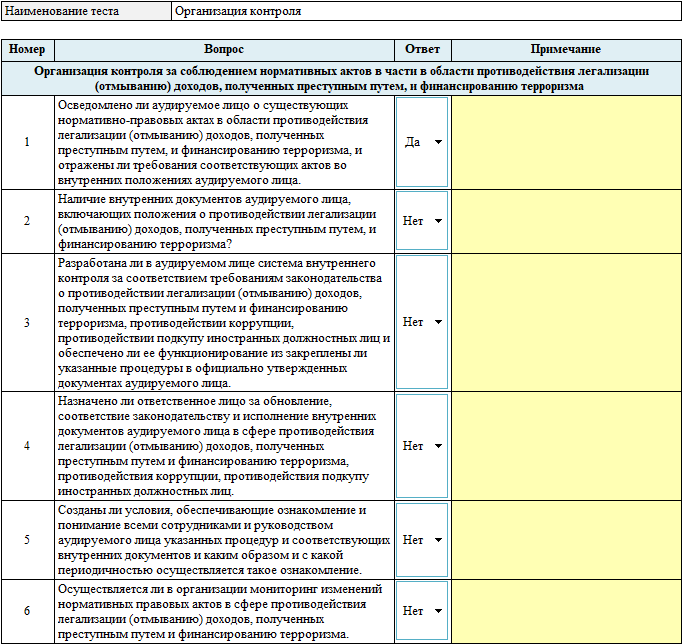682x644 pixels.
Task: Select number cell '3'
Action: pyautogui.click(x=27, y=322)
